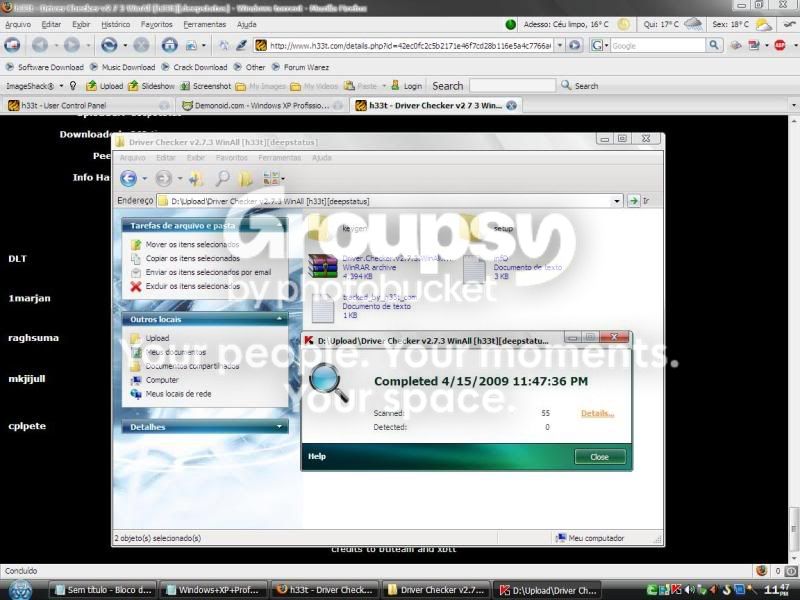Click Firefox reload button
Image resolution: width=800 pixels, height=600 pixels.
click(x=109, y=45)
